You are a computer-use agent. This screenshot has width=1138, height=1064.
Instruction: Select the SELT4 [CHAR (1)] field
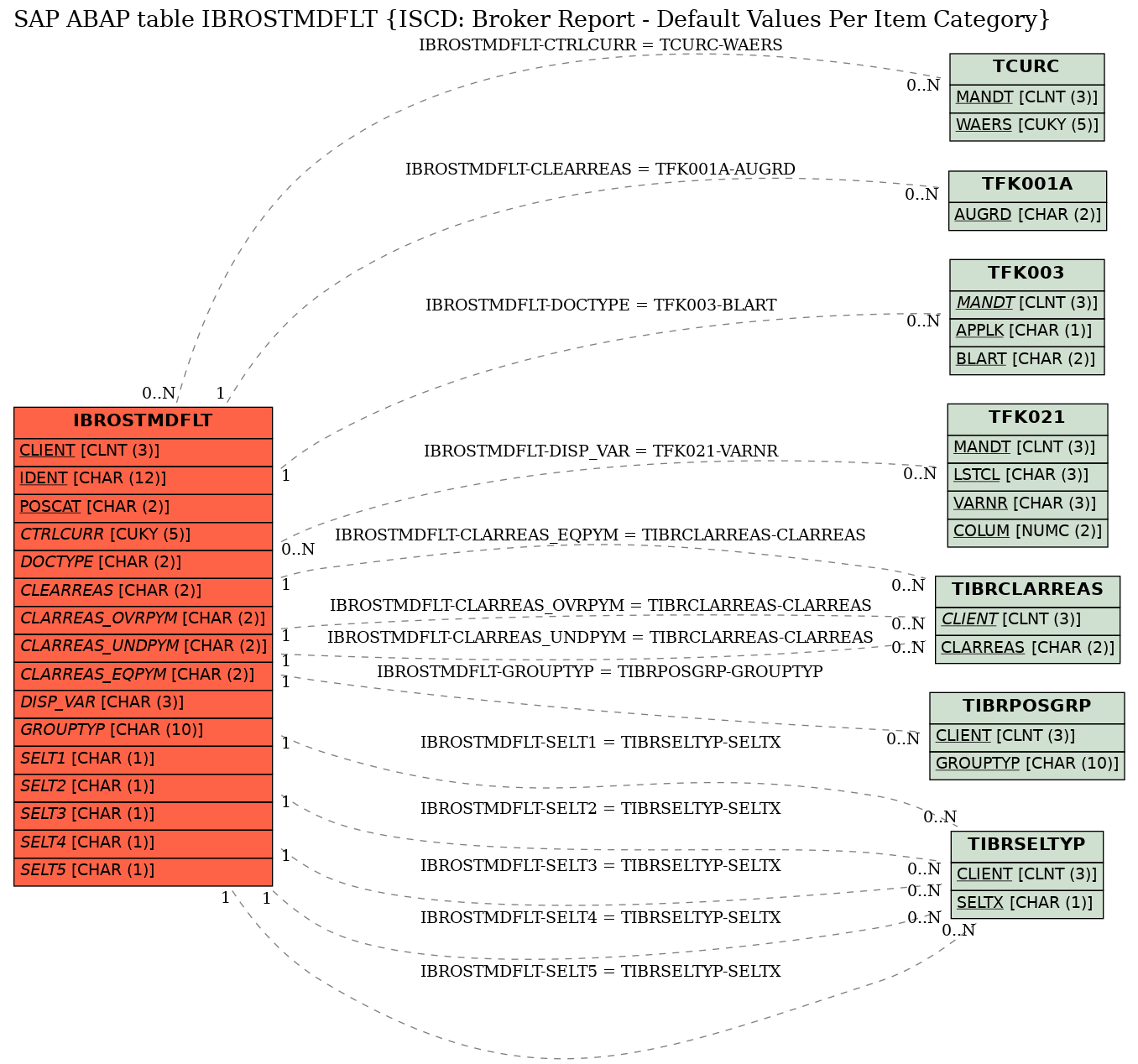click(x=144, y=843)
